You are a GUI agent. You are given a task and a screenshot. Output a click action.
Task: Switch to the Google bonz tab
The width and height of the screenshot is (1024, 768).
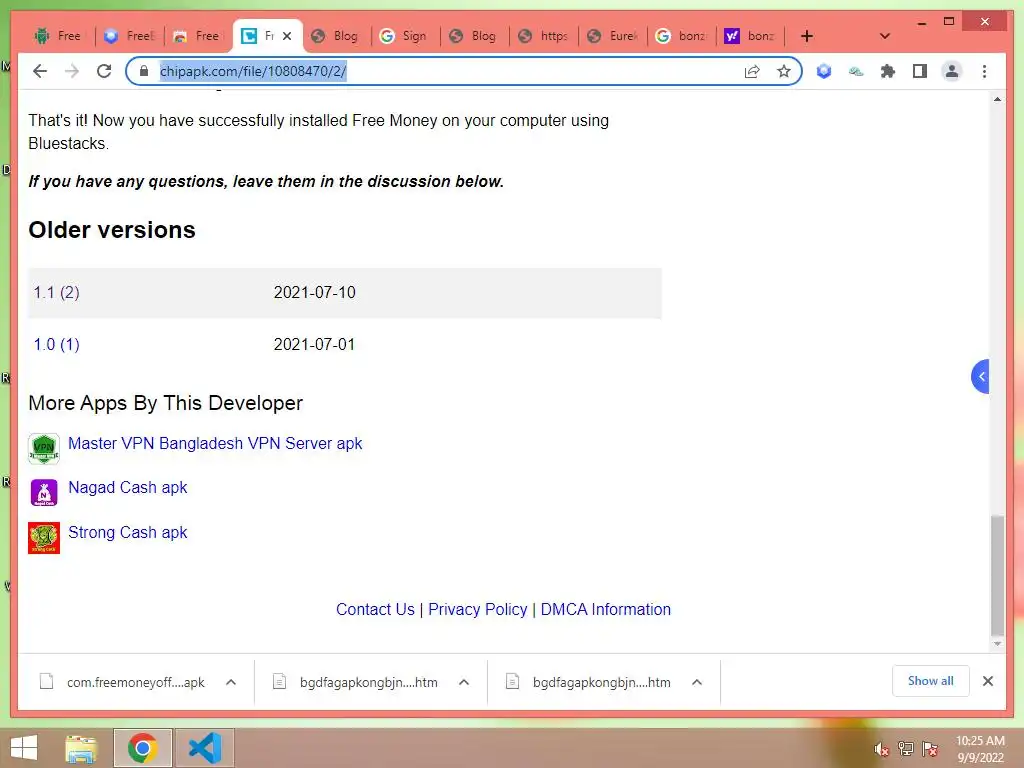coord(682,36)
